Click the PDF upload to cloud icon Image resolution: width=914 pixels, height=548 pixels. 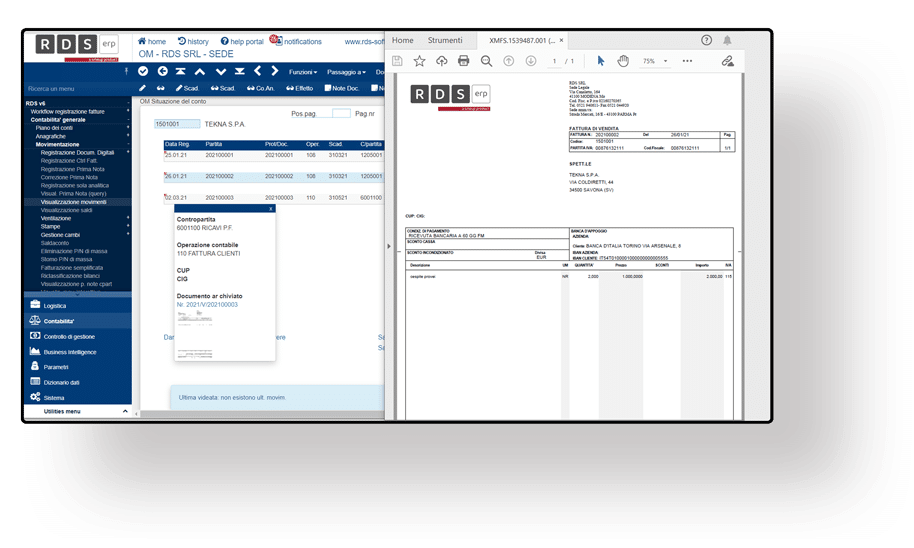pos(441,61)
